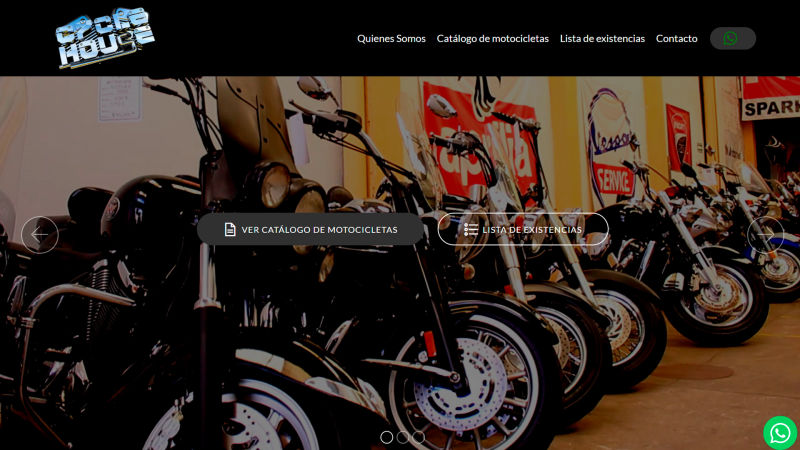Select the first carousel dot
The width and height of the screenshot is (800, 450).
[x=387, y=437]
